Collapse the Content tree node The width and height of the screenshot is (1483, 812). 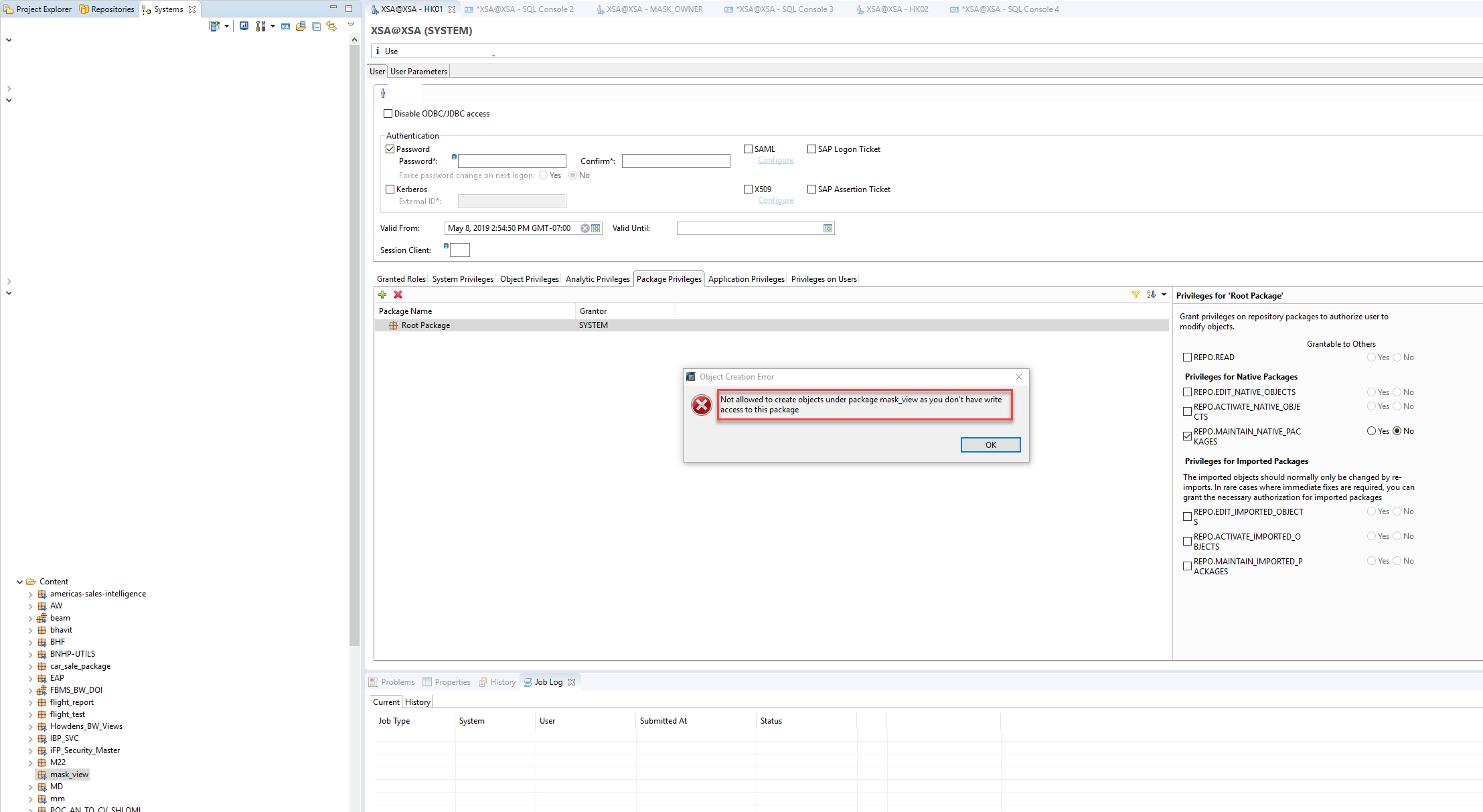tap(19, 582)
